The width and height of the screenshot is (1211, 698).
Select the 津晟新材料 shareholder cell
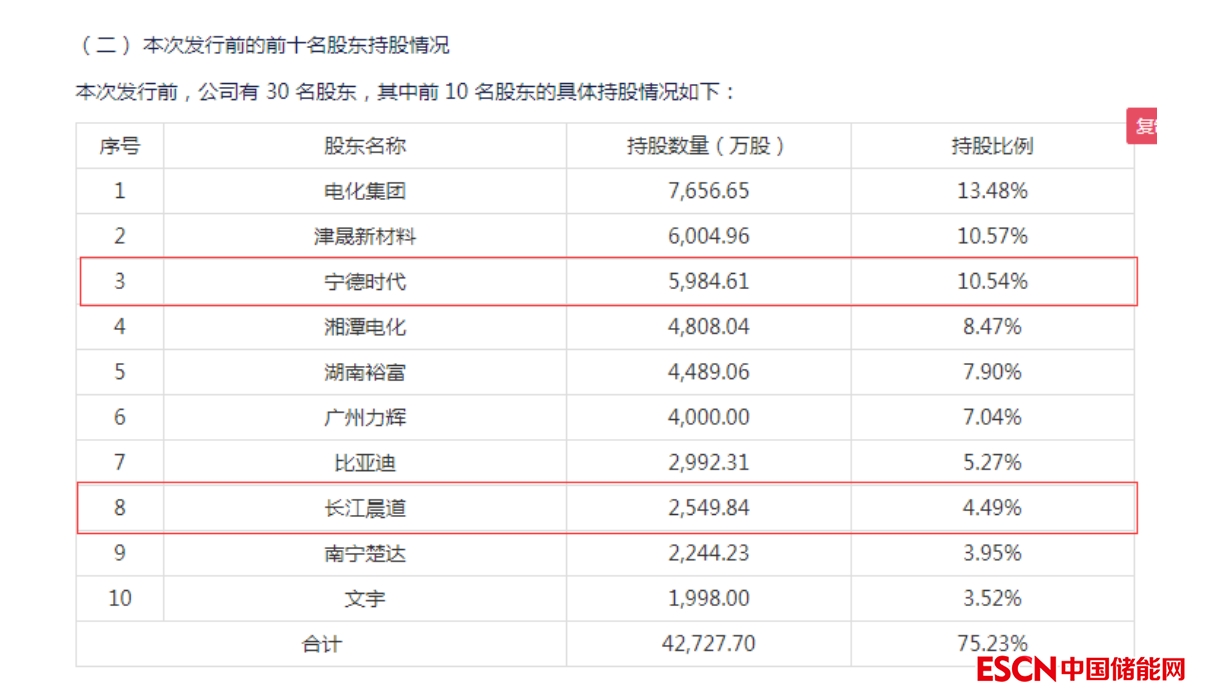click(x=365, y=237)
